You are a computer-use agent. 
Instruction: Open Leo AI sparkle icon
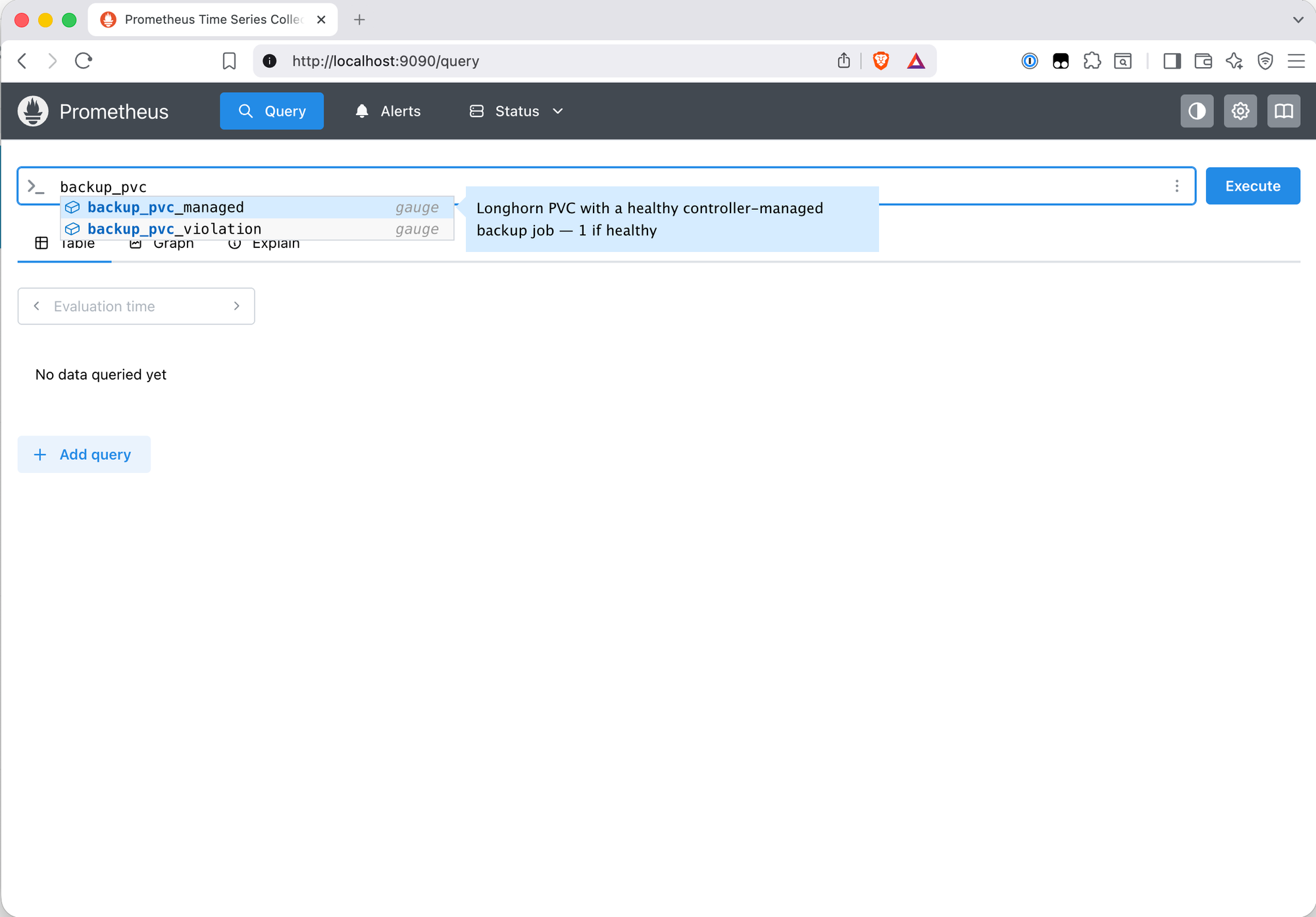tap(1234, 61)
